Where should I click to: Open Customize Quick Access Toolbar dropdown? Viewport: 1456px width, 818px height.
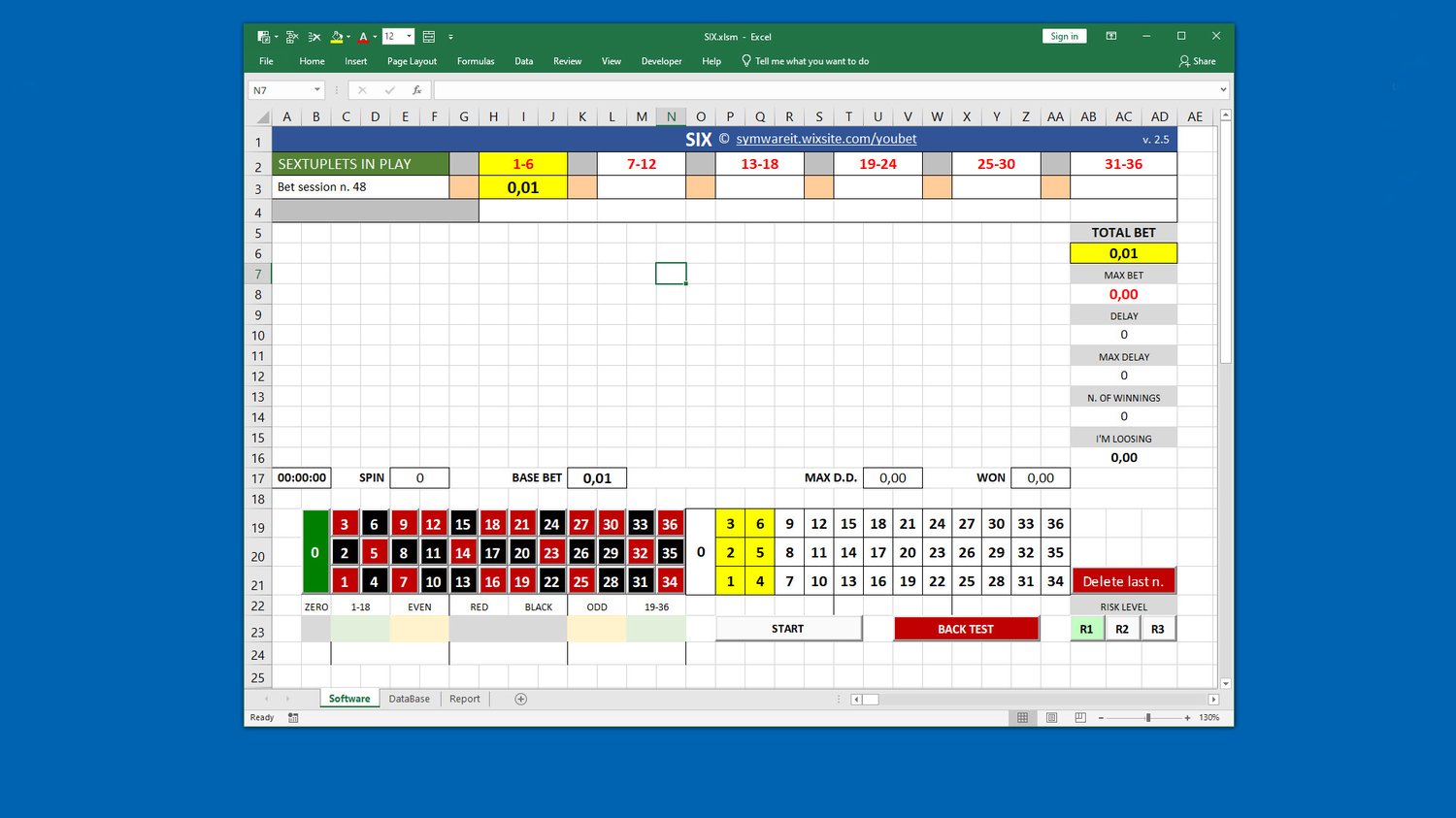[x=450, y=37]
